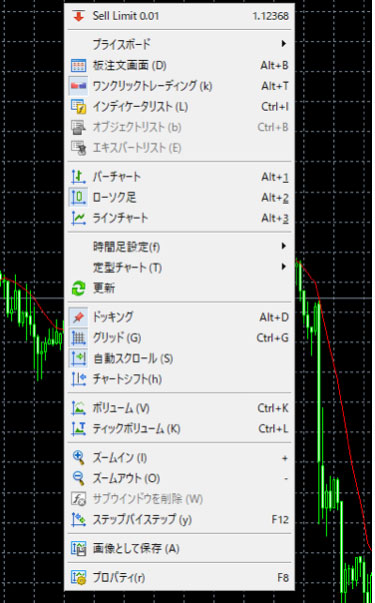Toggle ティックボリューム (K) display
The width and height of the screenshot is (375, 603).
tap(179, 429)
